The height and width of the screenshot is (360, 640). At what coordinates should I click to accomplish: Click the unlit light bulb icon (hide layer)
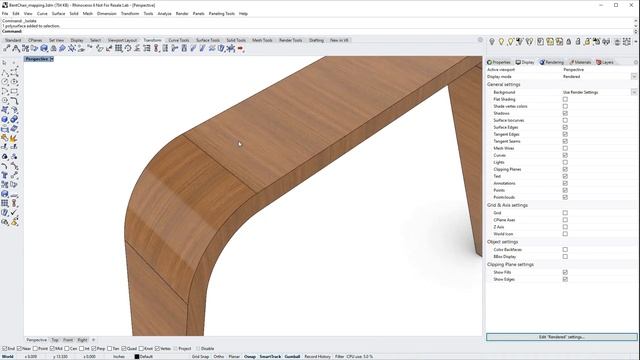[x=492, y=41]
